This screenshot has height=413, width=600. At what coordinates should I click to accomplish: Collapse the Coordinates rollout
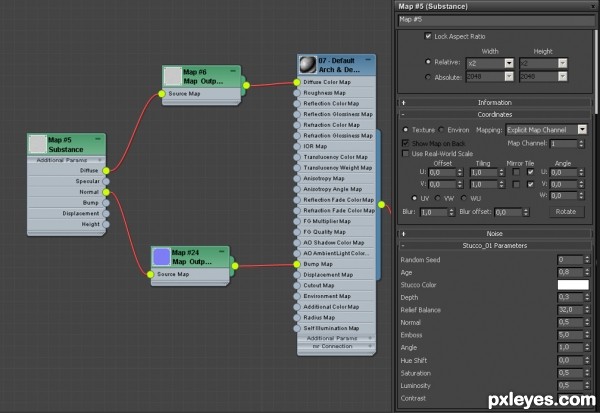tap(495, 114)
